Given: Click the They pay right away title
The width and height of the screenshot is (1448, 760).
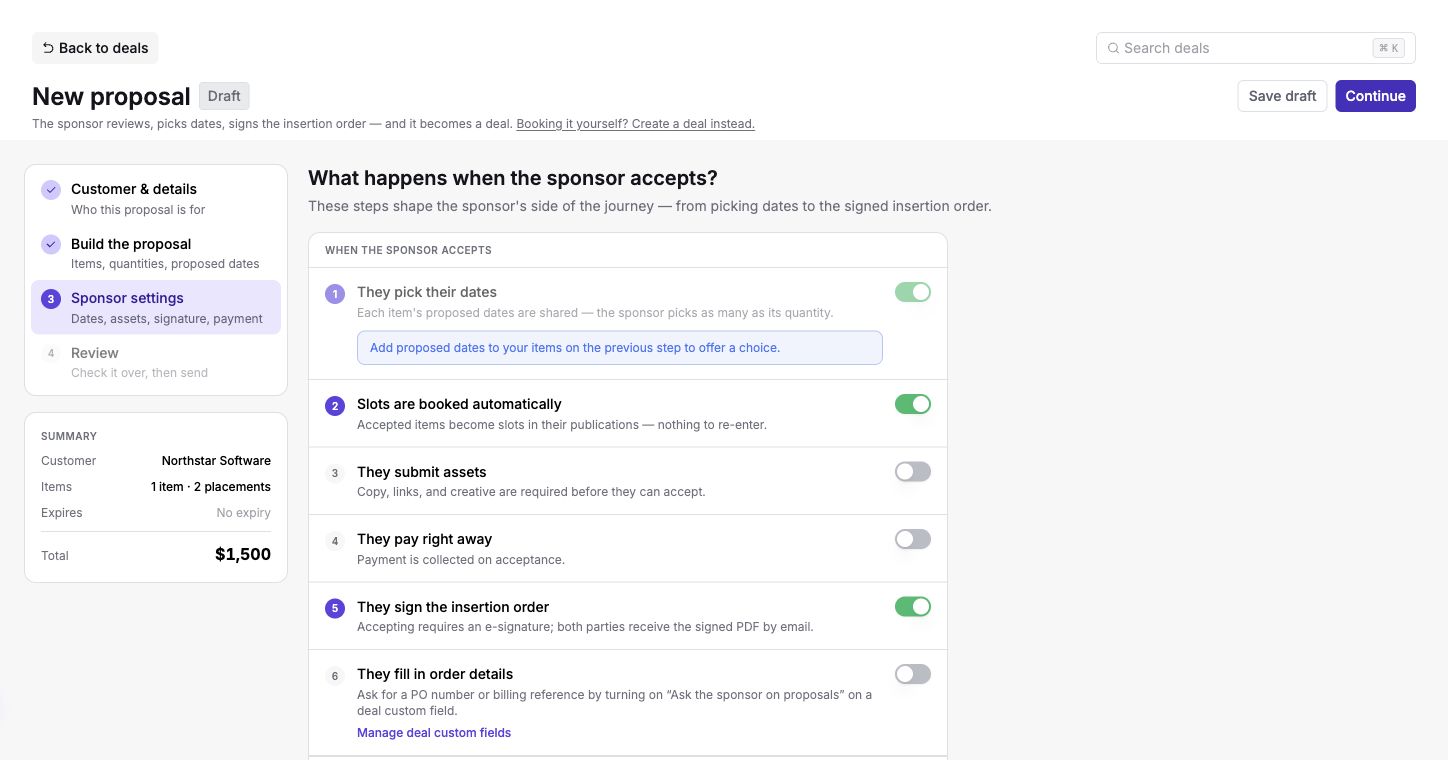Looking at the screenshot, I should pyautogui.click(x=425, y=539).
